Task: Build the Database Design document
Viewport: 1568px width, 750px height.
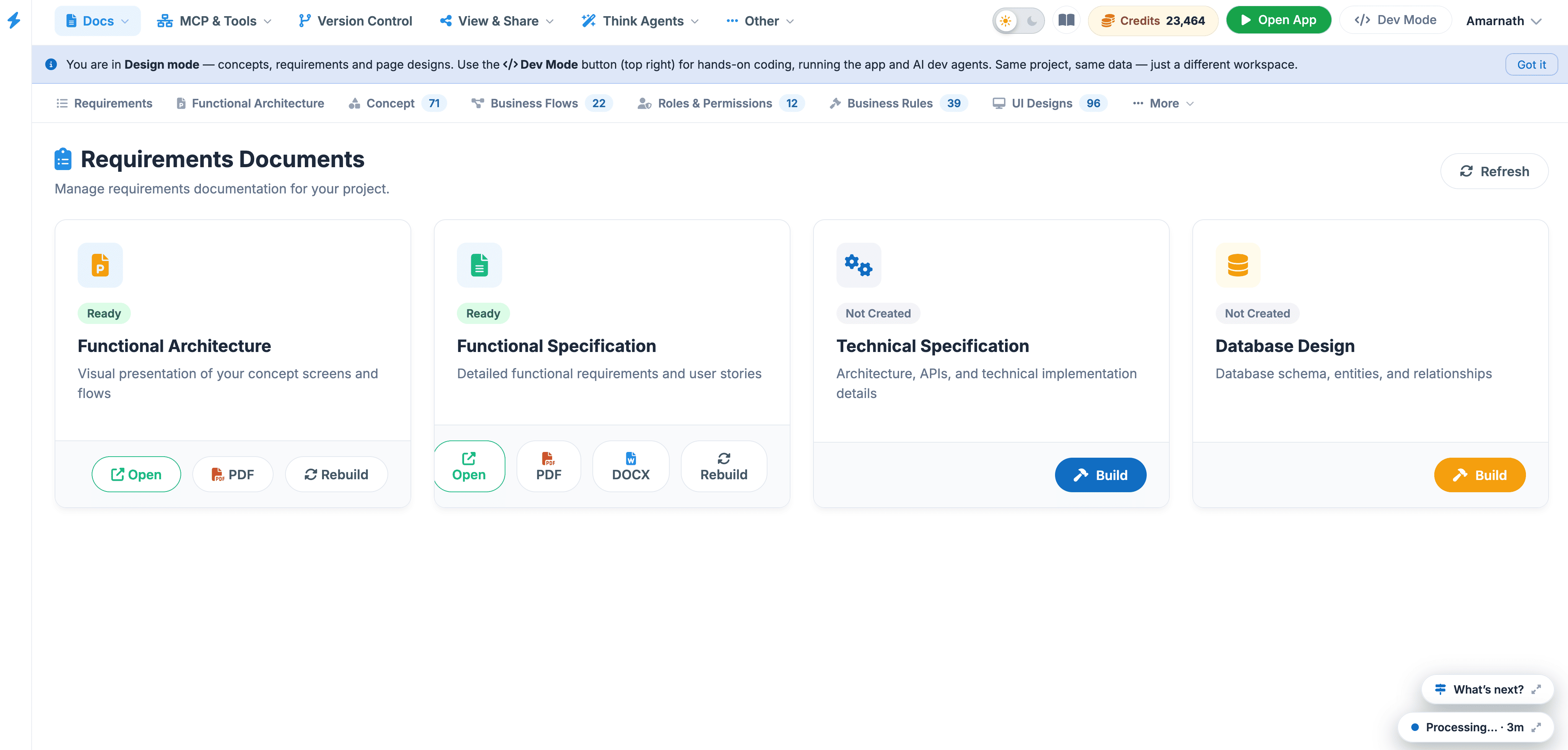Action: coord(1480,475)
